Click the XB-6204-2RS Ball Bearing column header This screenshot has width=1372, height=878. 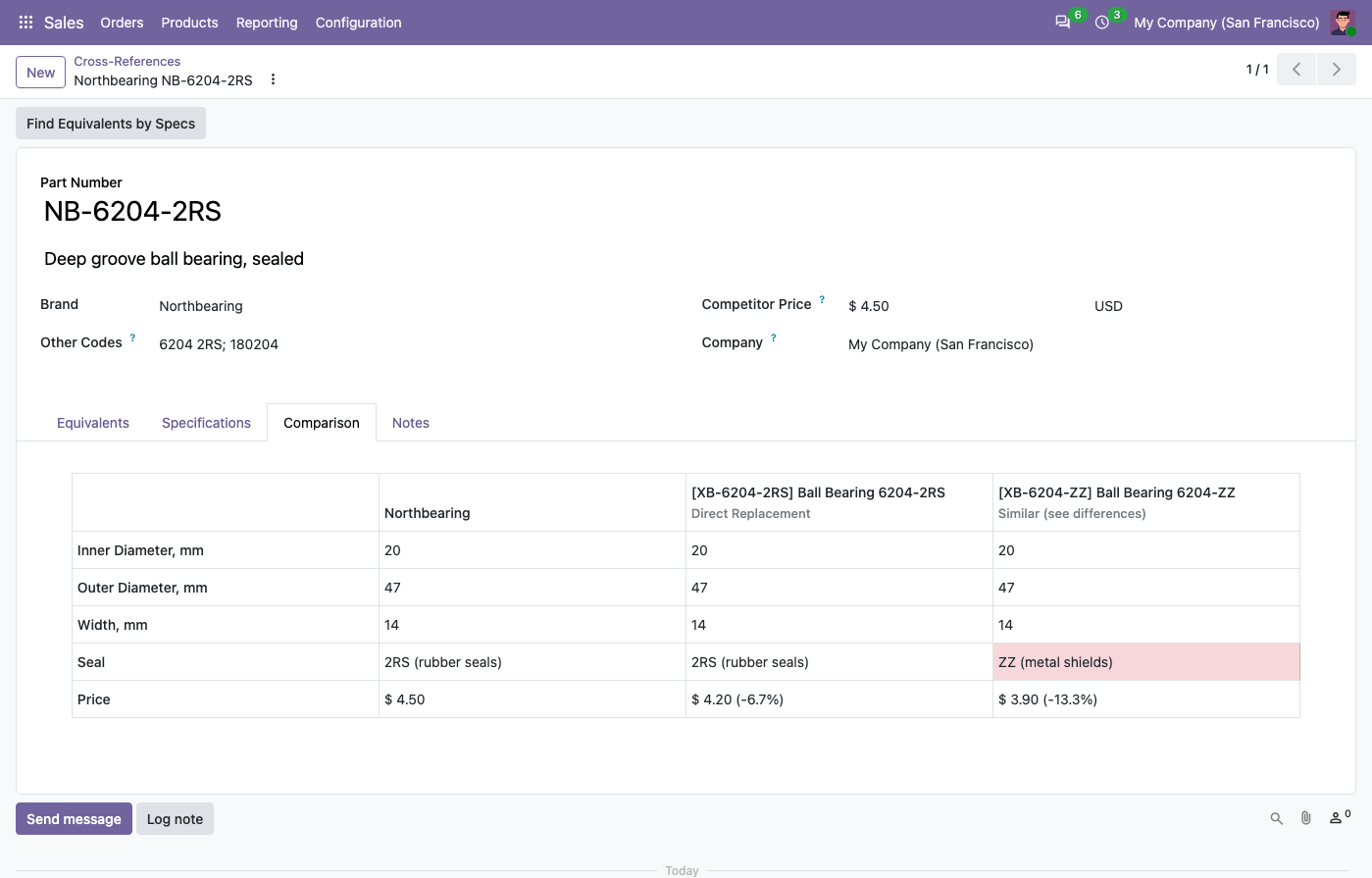[839, 502]
